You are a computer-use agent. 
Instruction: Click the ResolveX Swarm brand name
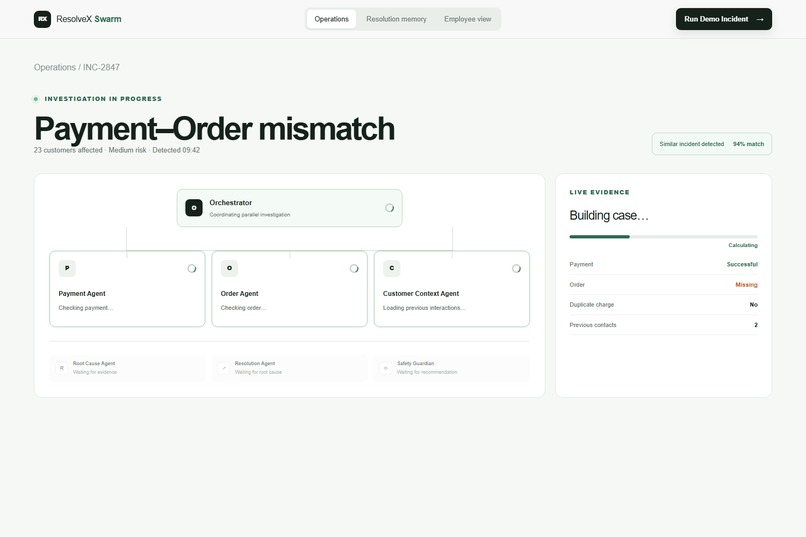(x=89, y=19)
